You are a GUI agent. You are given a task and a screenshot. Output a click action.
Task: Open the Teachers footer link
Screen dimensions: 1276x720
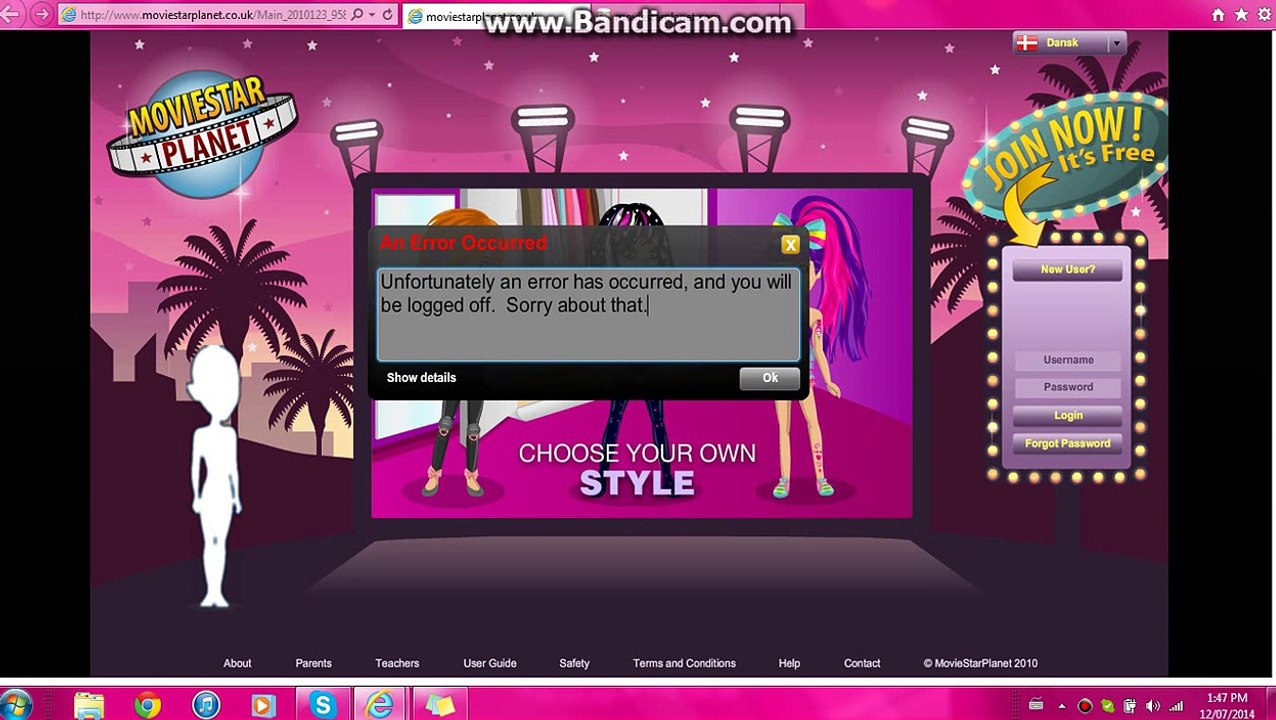click(x=397, y=663)
